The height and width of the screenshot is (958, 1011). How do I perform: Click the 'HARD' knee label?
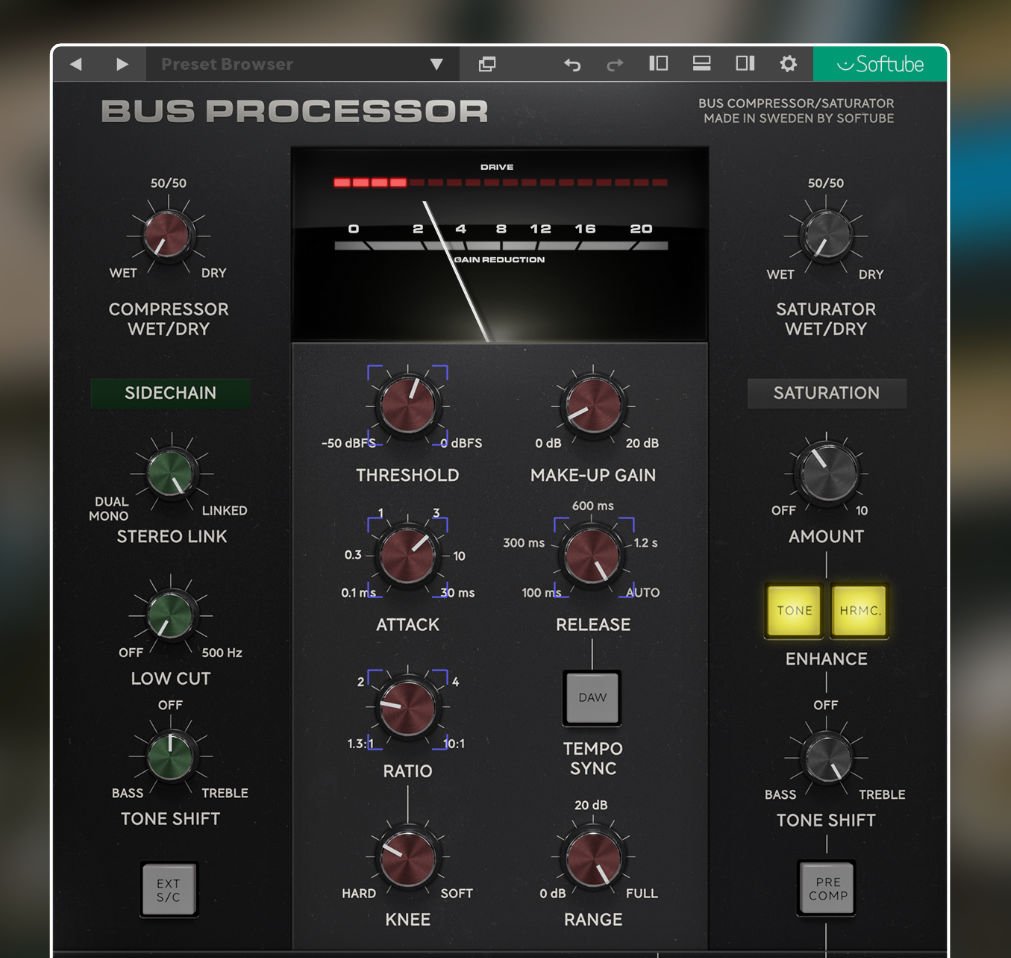click(358, 894)
